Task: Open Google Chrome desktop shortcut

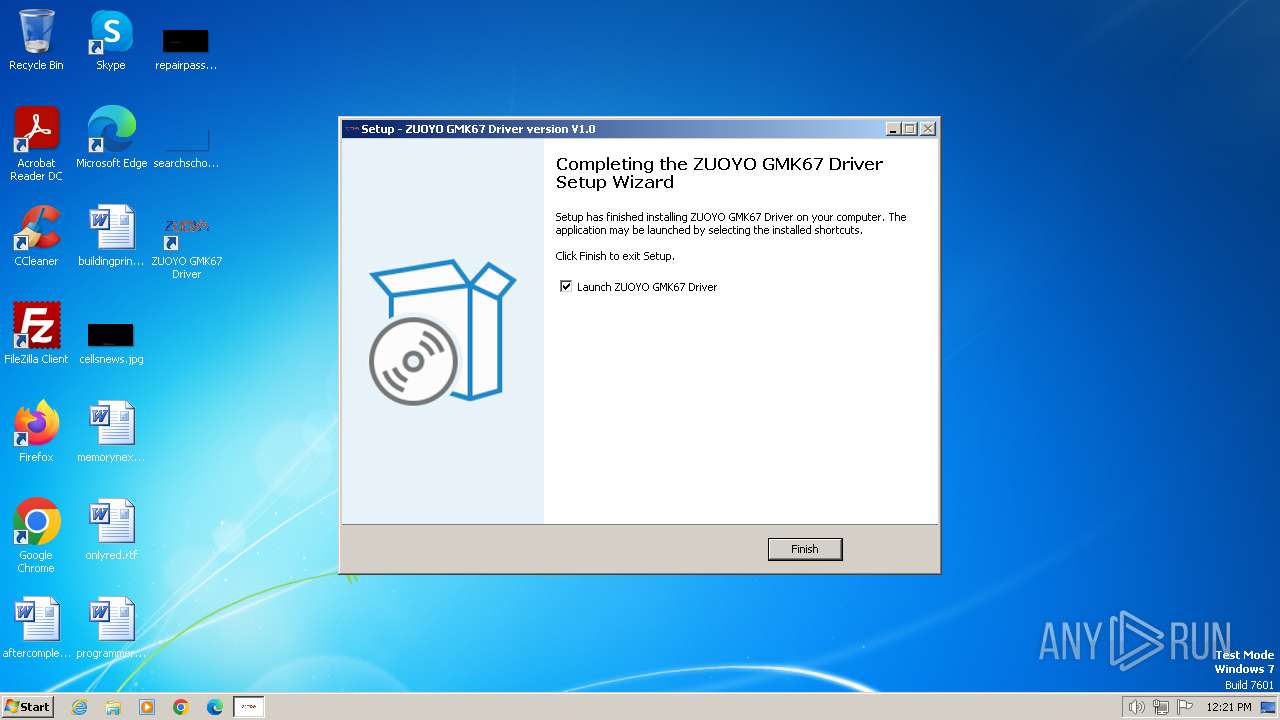Action: (x=36, y=536)
